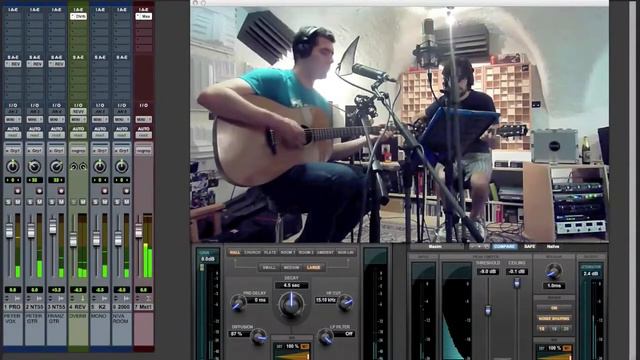
Task: Mute the 1 PRO track
Action: coord(18,202)
